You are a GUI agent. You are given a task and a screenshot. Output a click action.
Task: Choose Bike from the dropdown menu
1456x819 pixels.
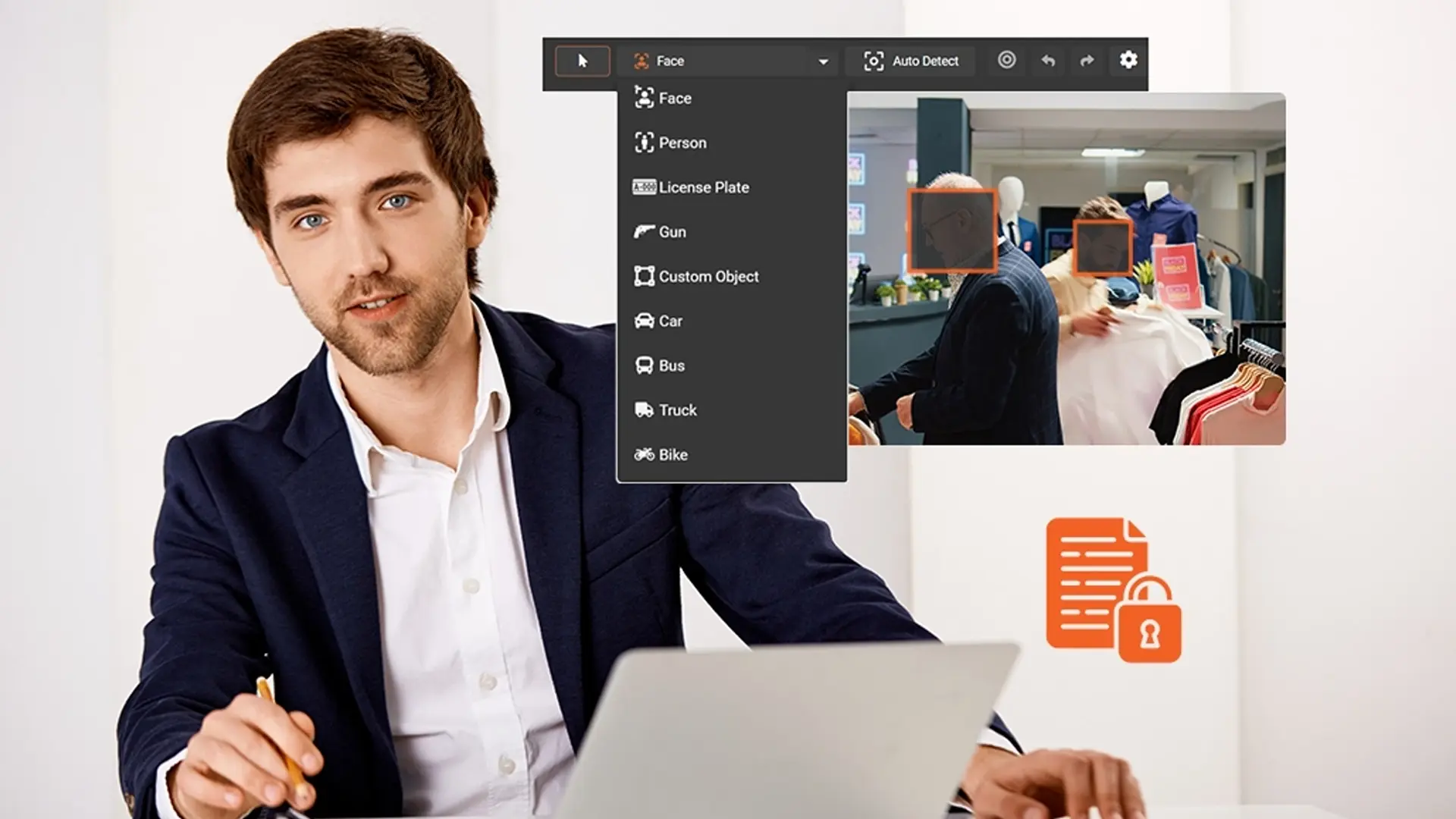coord(673,455)
